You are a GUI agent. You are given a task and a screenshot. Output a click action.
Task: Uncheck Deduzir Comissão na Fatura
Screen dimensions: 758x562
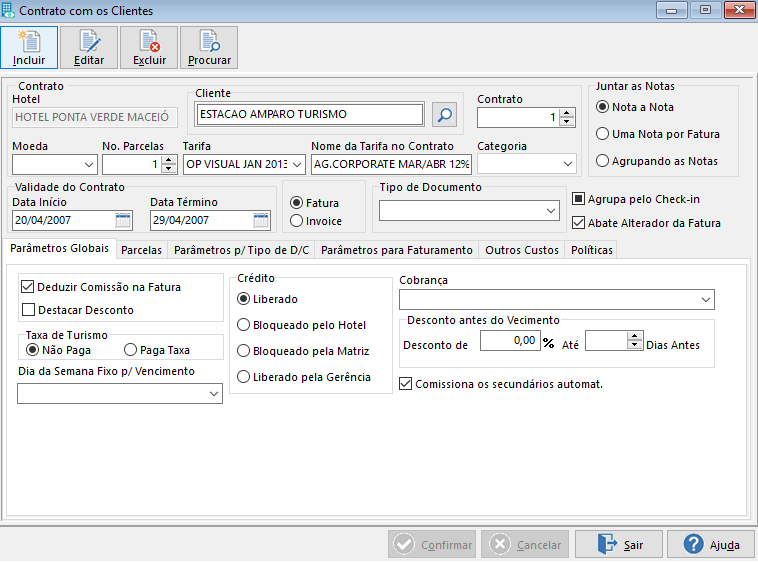pos(102,287)
